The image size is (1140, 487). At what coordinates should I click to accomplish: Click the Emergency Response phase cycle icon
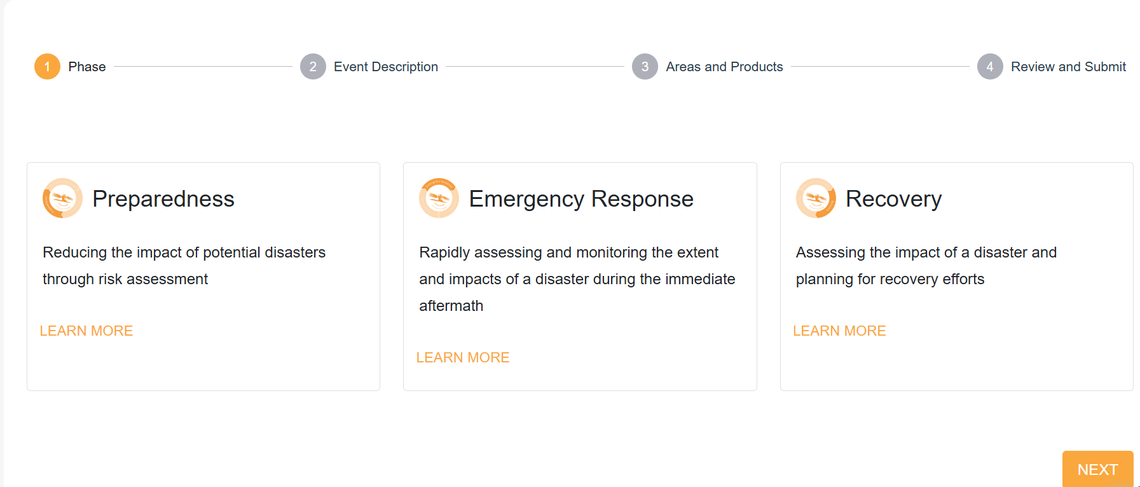[439, 198]
